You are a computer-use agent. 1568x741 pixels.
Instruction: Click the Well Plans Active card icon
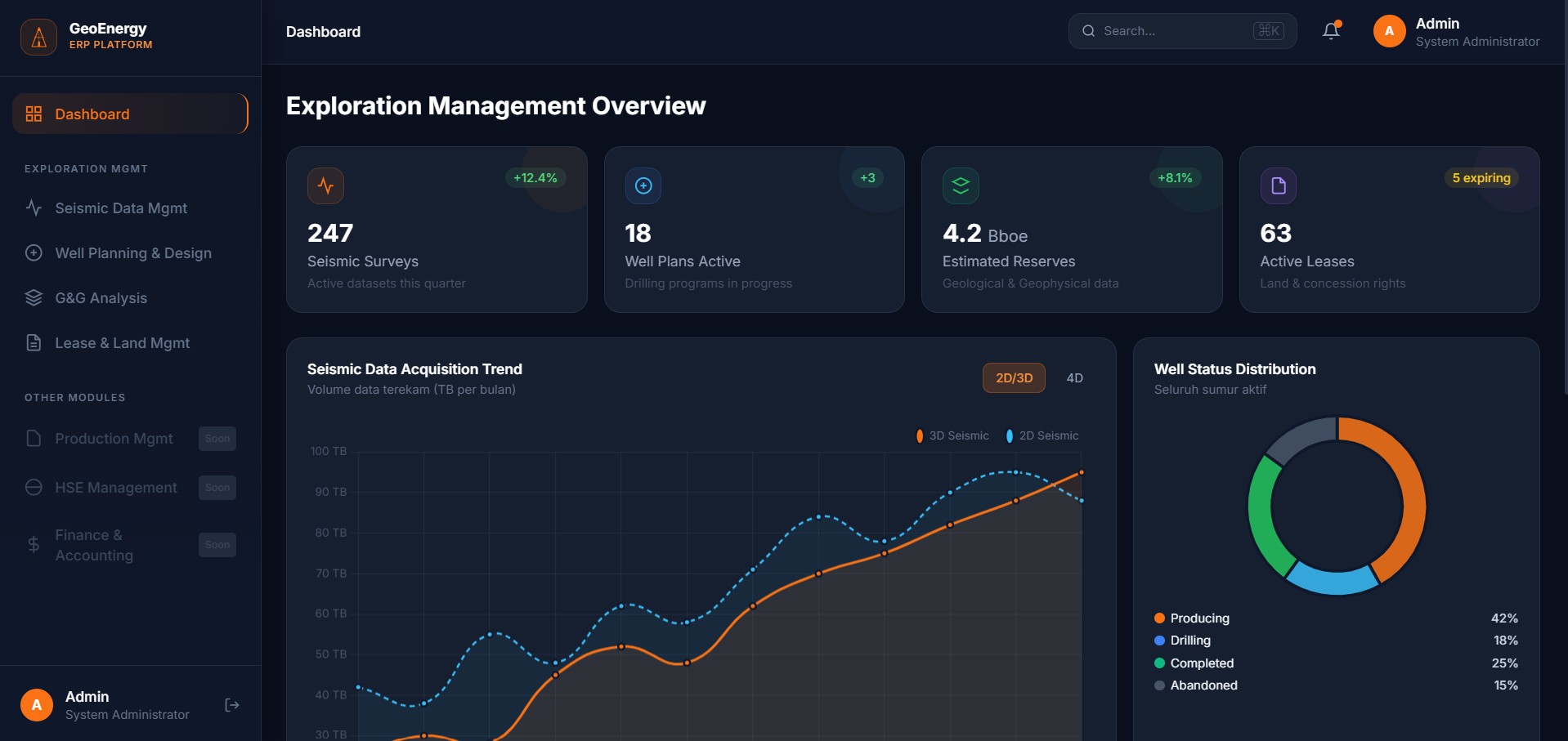643,185
